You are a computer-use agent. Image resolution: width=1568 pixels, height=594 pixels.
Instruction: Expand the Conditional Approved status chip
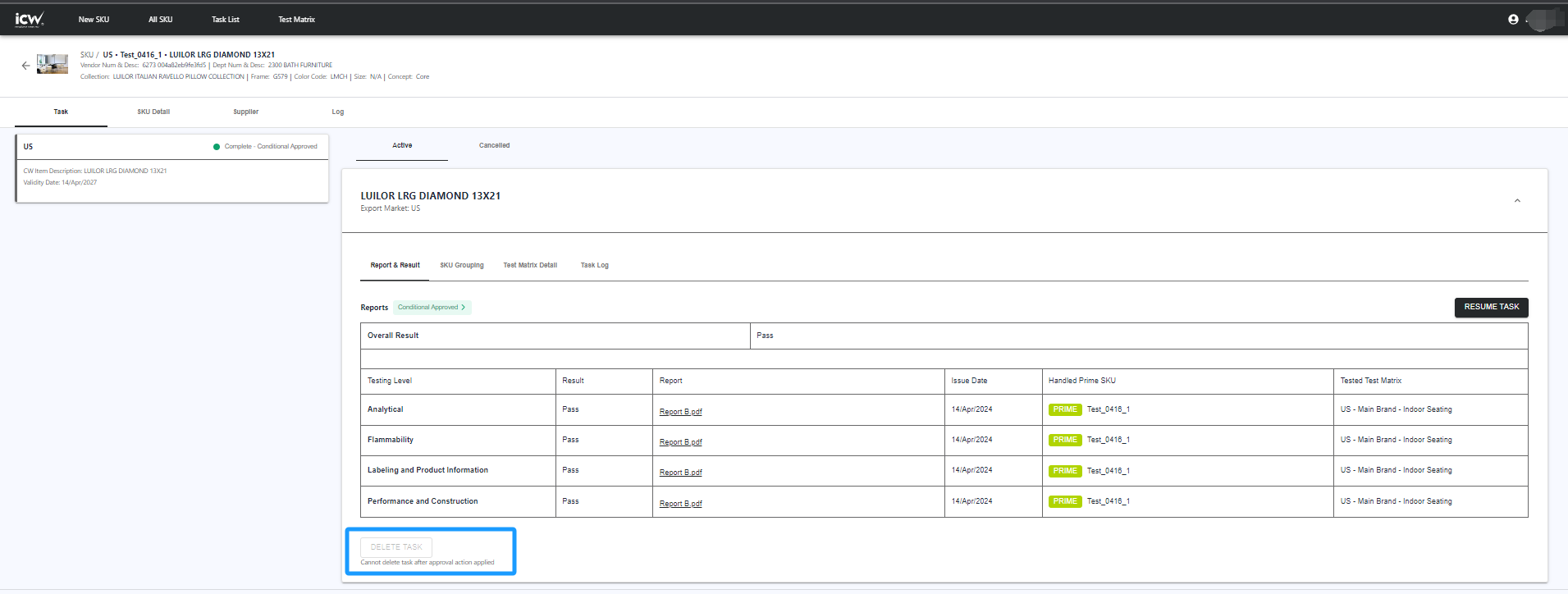tap(432, 308)
